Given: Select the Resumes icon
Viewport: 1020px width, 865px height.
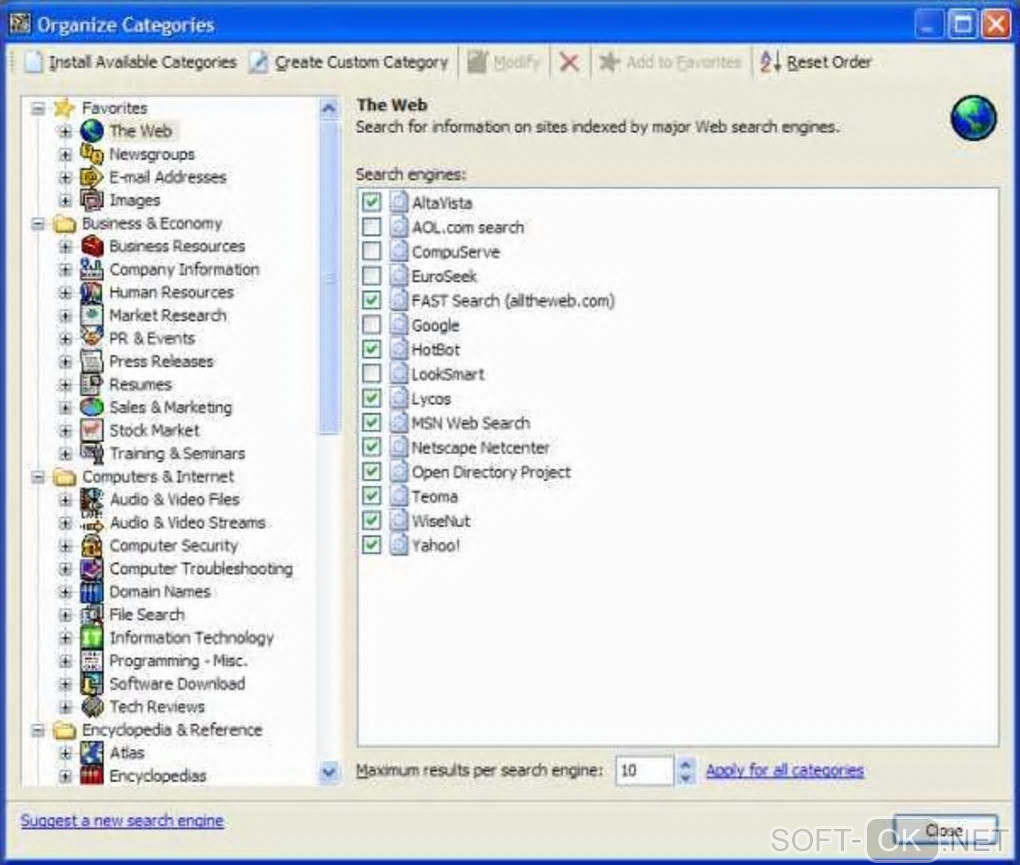Looking at the screenshot, I should click(x=92, y=384).
